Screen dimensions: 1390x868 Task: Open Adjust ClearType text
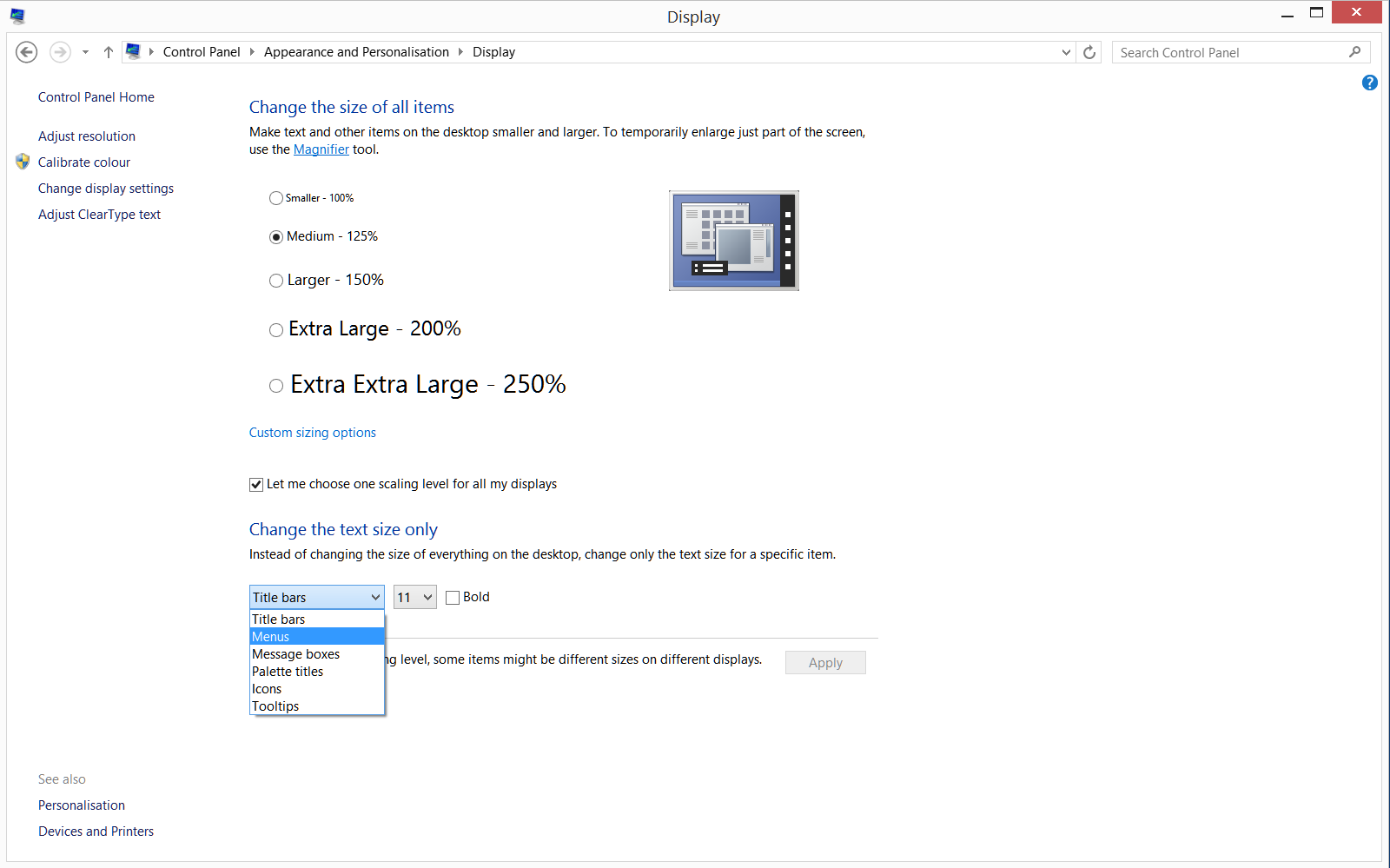click(x=99, y=215)
